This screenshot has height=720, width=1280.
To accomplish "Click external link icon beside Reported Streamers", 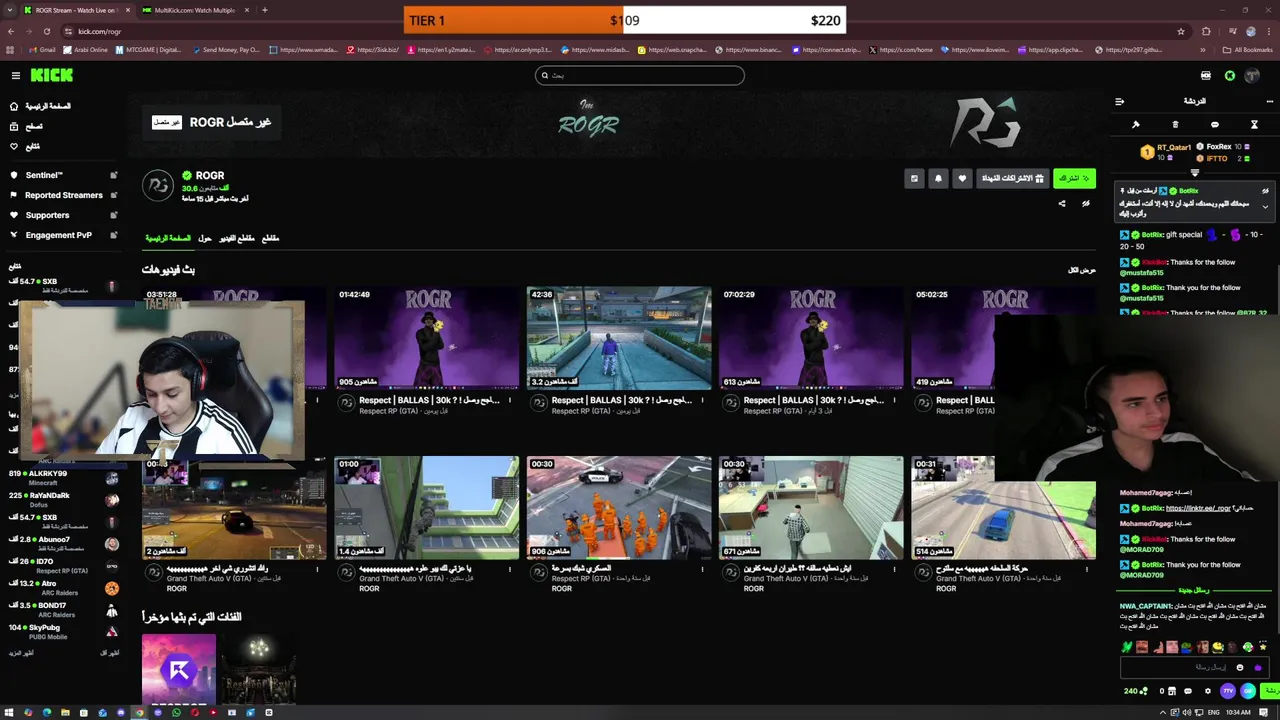I will 113,195.
